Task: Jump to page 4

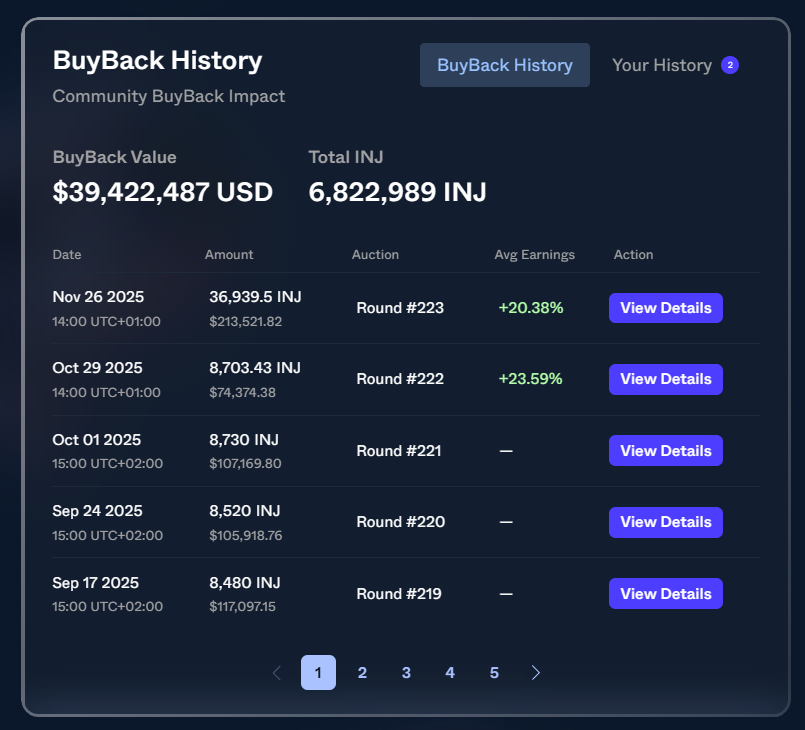Action: click(450, 672)
